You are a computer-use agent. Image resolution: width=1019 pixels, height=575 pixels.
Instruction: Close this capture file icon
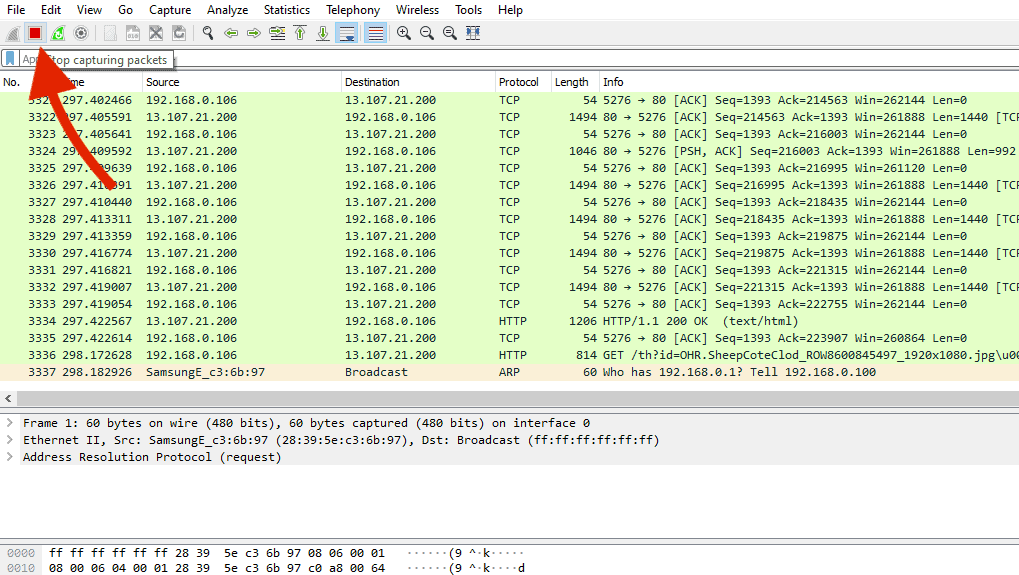(156, 33)
